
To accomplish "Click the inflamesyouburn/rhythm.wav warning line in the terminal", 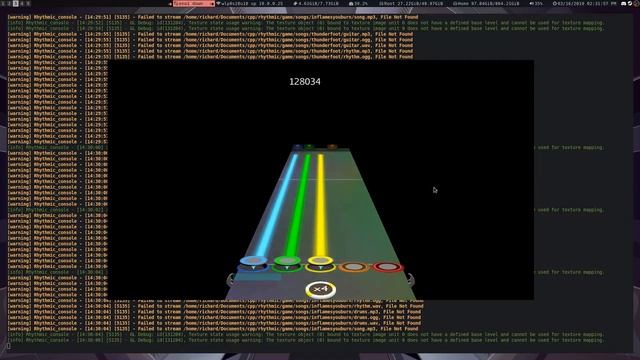I will point(216,306).
